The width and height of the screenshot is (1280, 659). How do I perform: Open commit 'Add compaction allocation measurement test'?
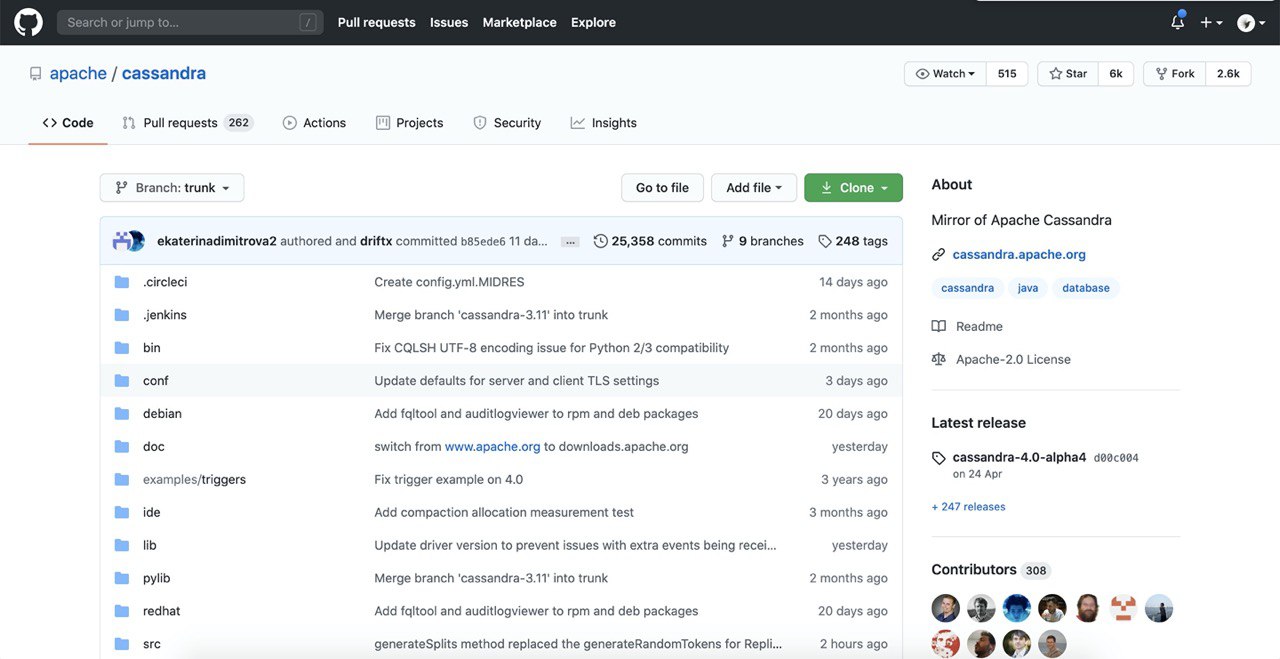pyautogui.click(x=504, y=512)
